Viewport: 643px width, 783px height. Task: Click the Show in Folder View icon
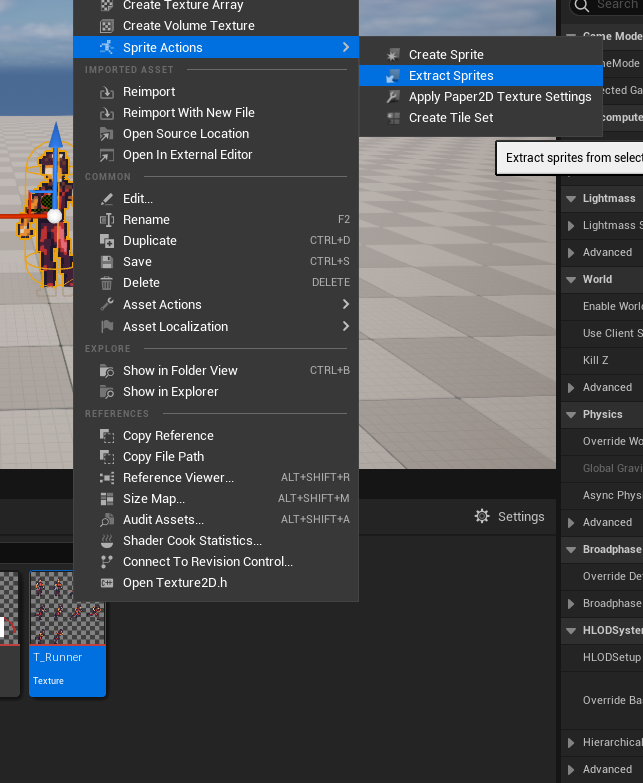click(107, 371)
